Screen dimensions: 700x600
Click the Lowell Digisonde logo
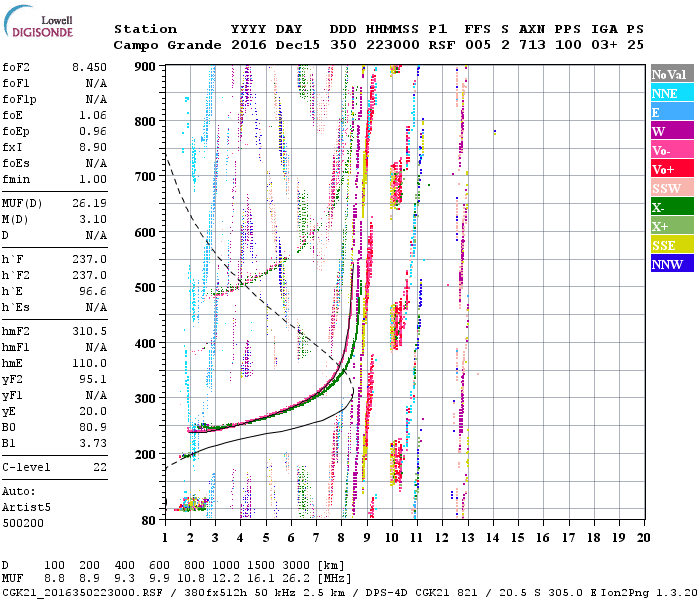coord(38,21)
